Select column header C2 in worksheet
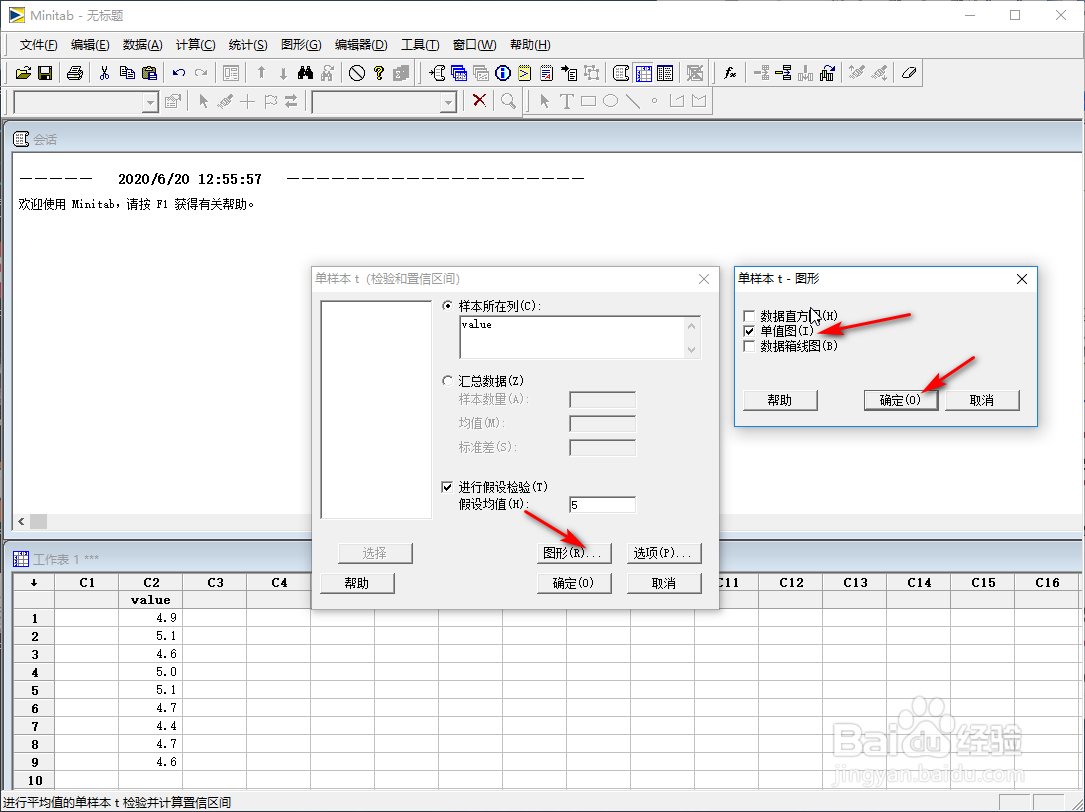This screenshot has width=1085, height=812. [151, 582]
